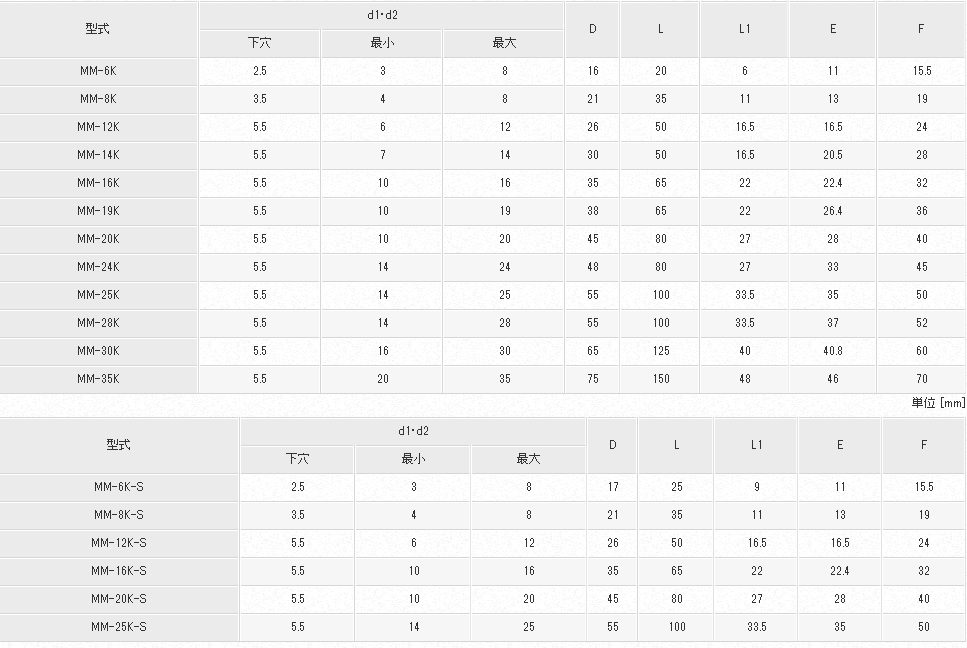Click the 40.8 value in the E column
The image size is (967, 648).
tap(832, 351)
